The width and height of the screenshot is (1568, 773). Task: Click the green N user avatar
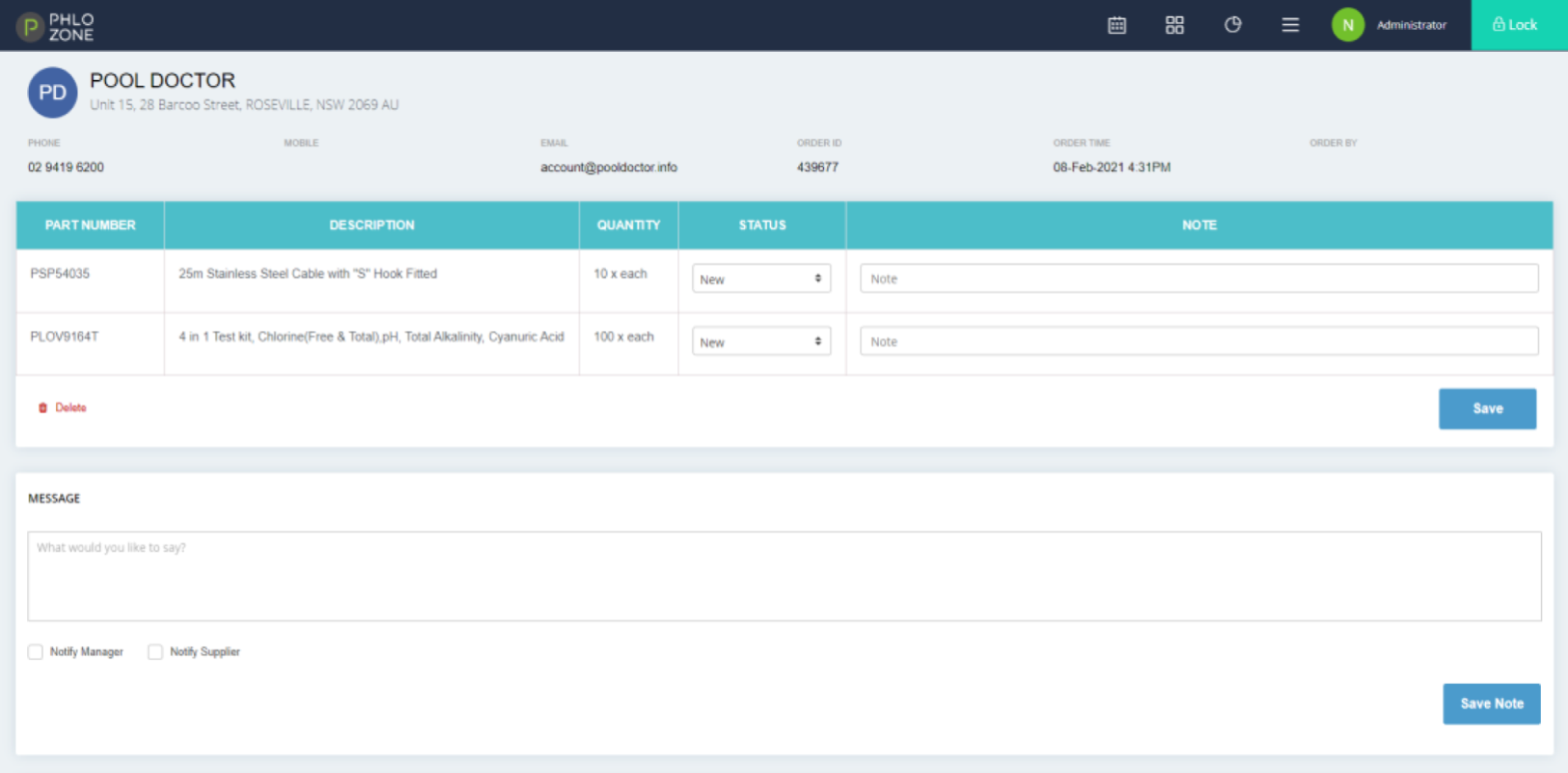click(x=1348, y=25)
